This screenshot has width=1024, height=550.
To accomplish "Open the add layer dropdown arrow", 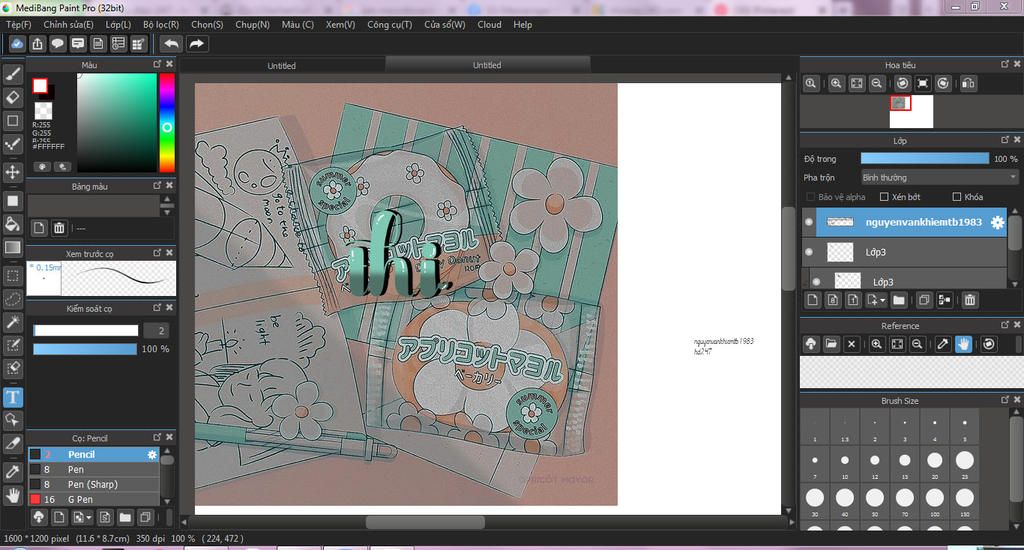I will [x=882, y=300].
